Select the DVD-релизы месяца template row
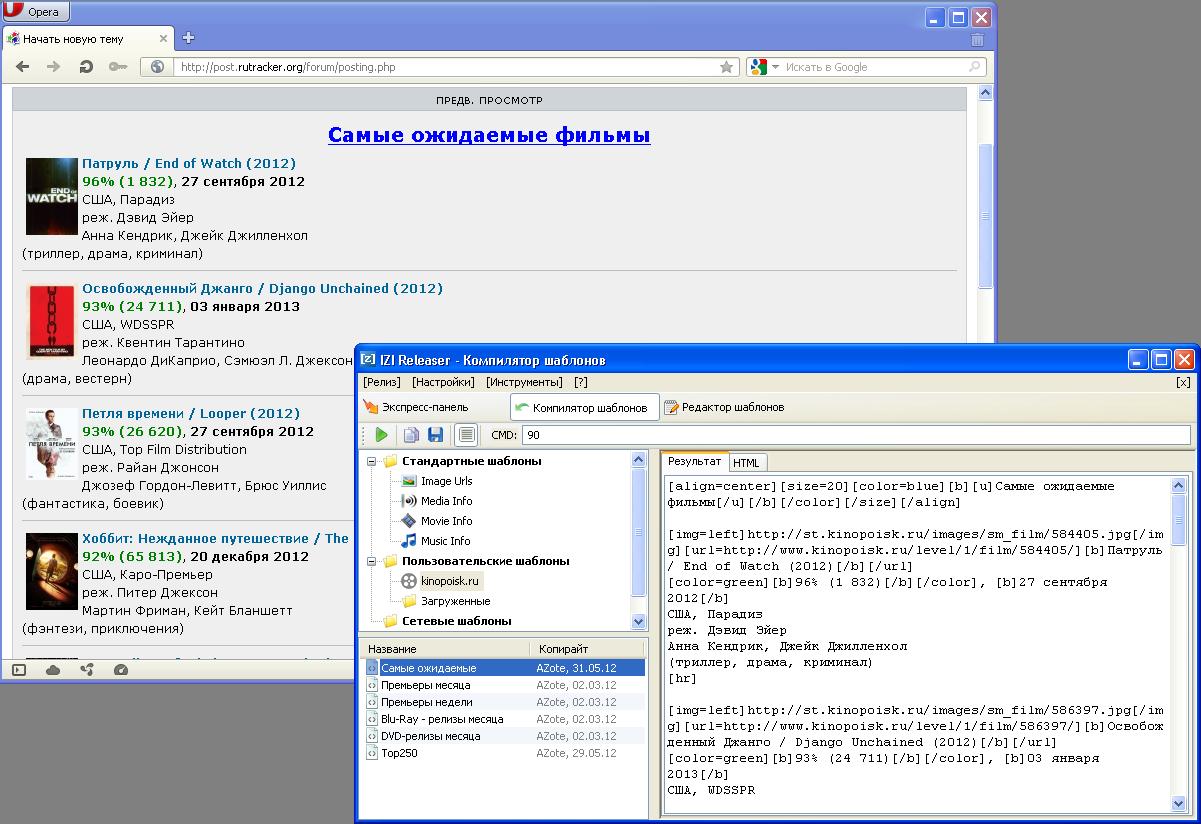The width and height of the screenshot is (1201, 824). pyautogui.click(x=504, y=736)
